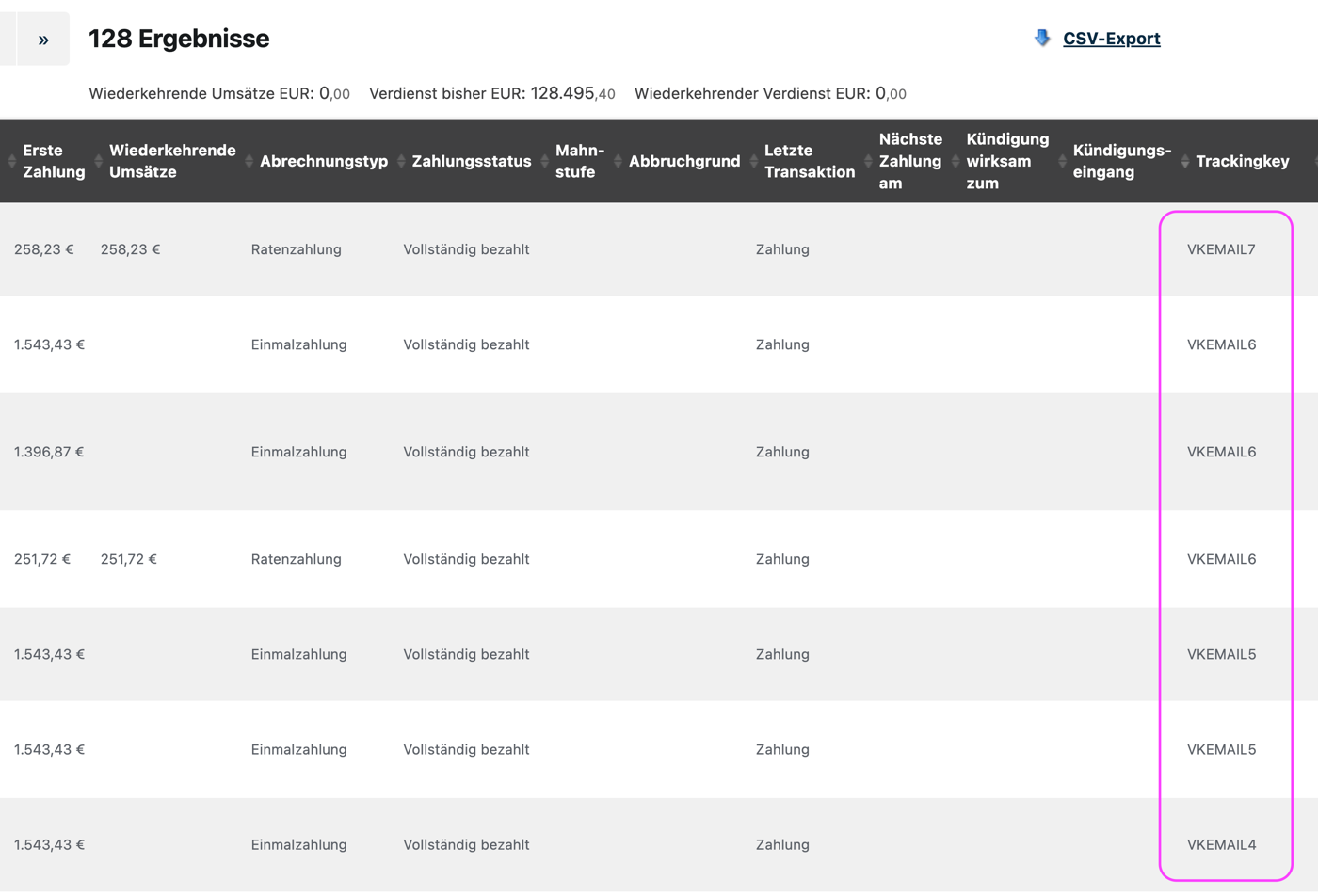The image size is (1318, 896).
Task: Sort by Kündigung wirksam zum arrows
Action: [x=956, y=161]
